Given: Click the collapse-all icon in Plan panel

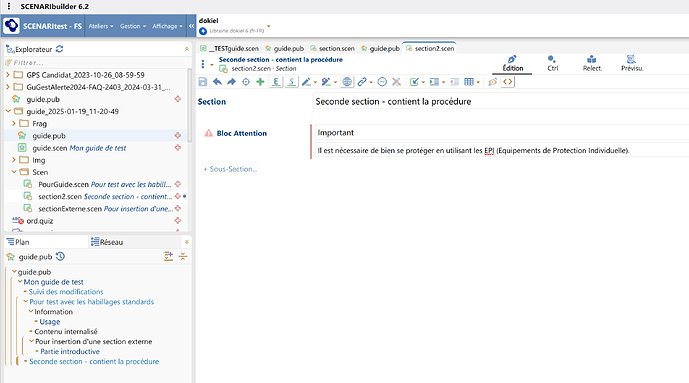Looking at the screenshot, I should pyautogui.click(x=183, y=256).
